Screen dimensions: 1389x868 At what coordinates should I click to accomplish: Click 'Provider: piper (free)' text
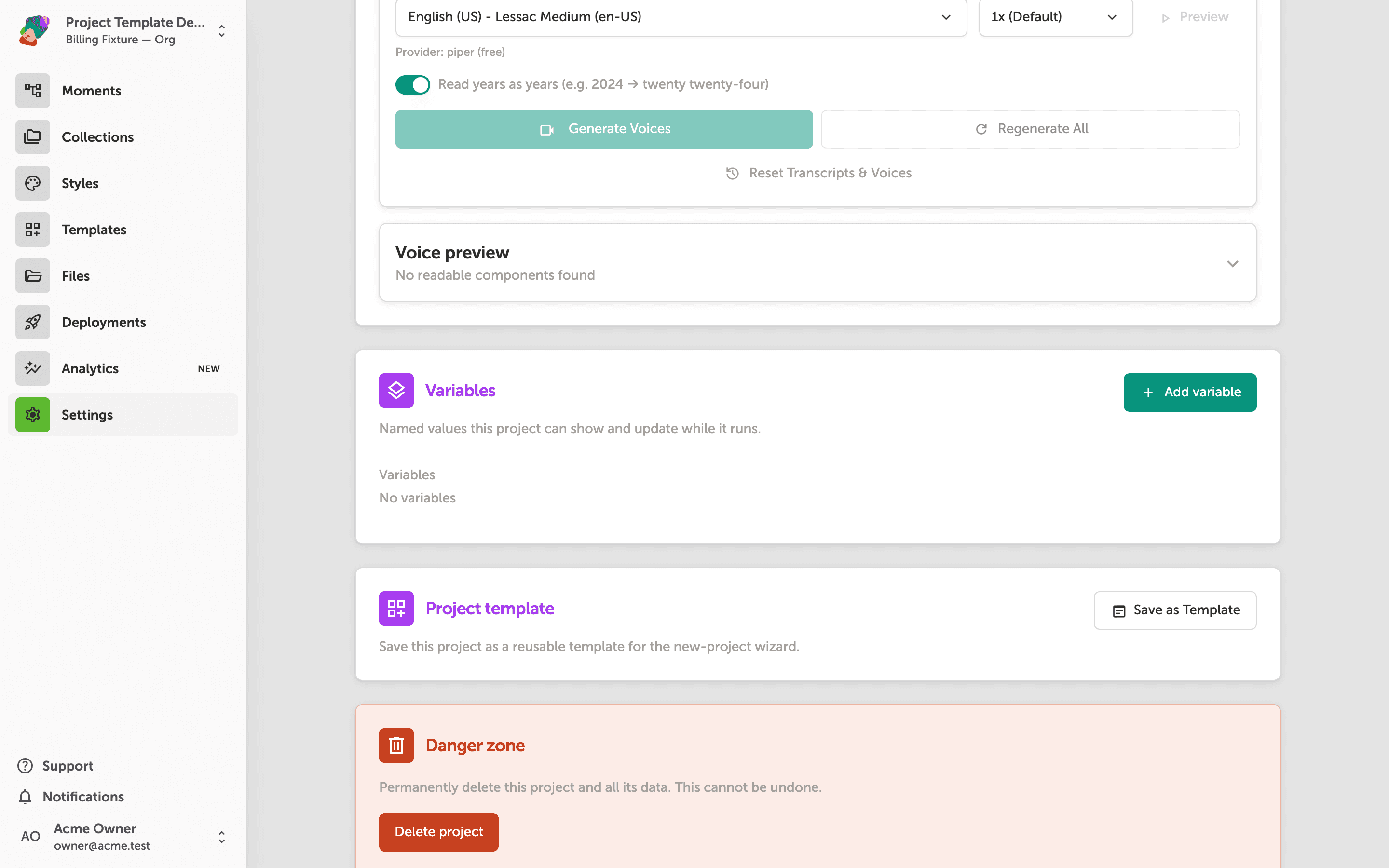point(450,52)
